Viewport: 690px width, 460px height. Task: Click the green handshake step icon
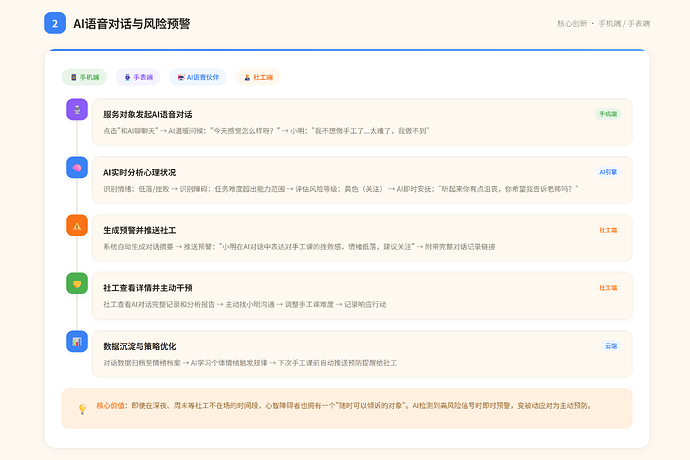(x=77, y=283)
